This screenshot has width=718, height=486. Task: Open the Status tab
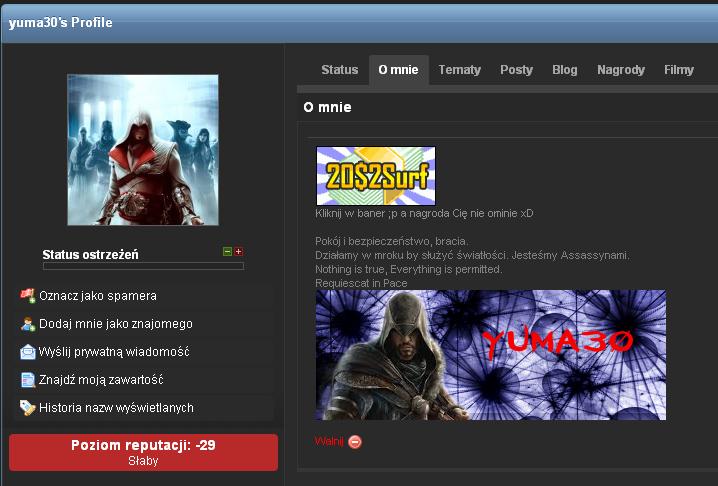pyautogui.click(x=340, y=70)
